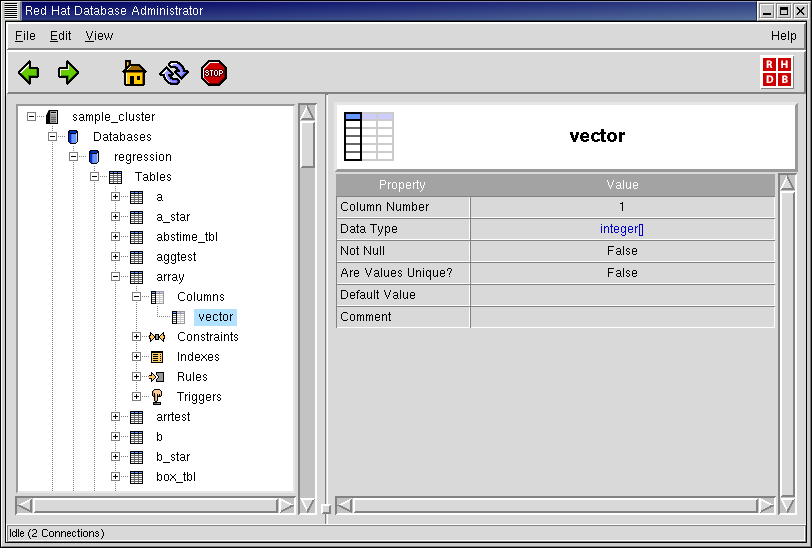Viewport: 812px width, 548px height.
Task: Click the Columns node icon
Action: point(157,297)
